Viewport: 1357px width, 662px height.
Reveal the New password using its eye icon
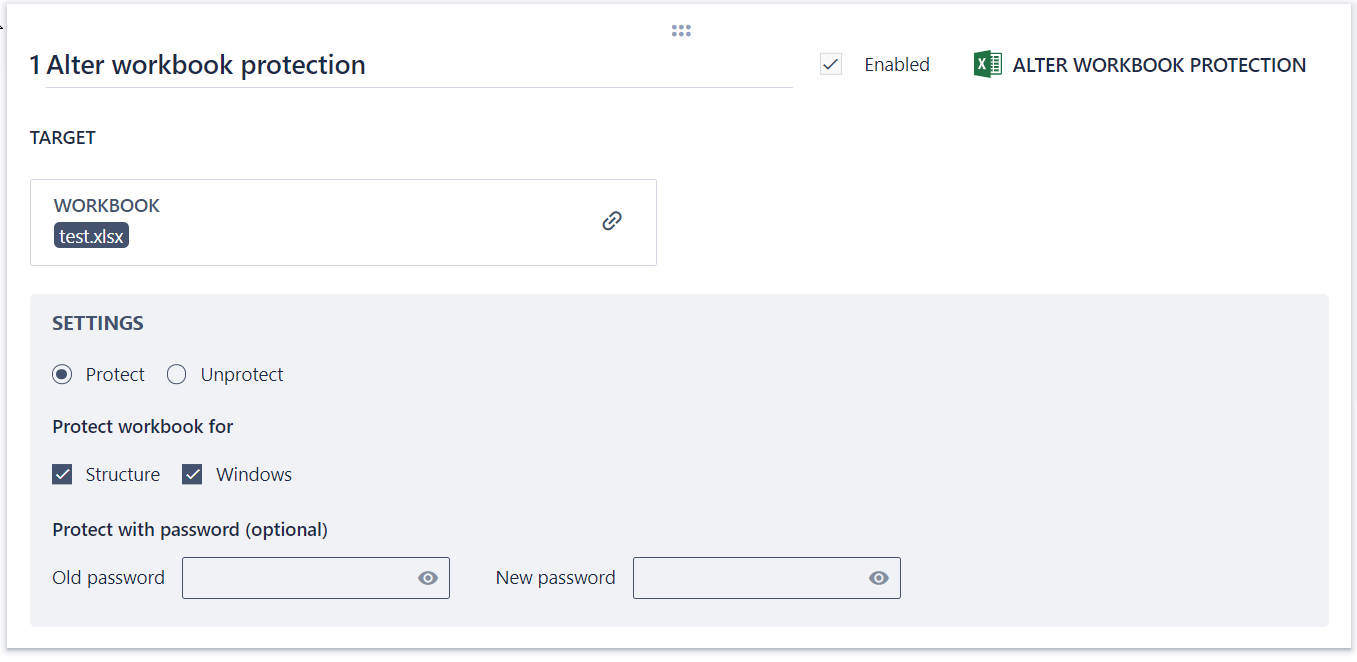[878, 577]
